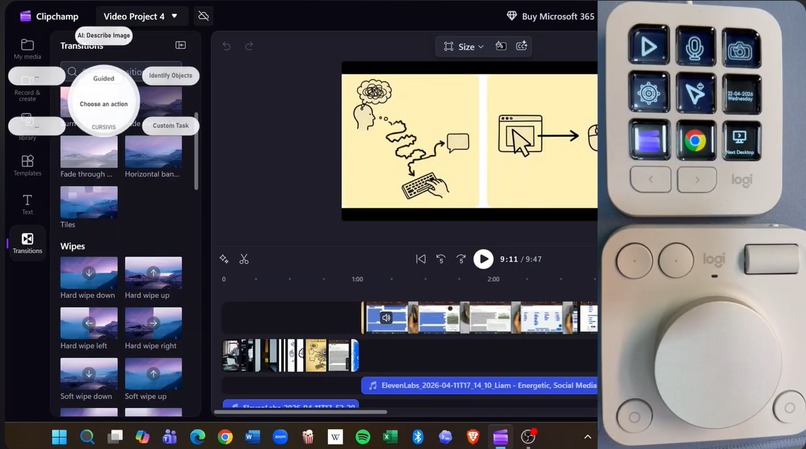Open the My media sidebar tab

click(x=27, y=49)
